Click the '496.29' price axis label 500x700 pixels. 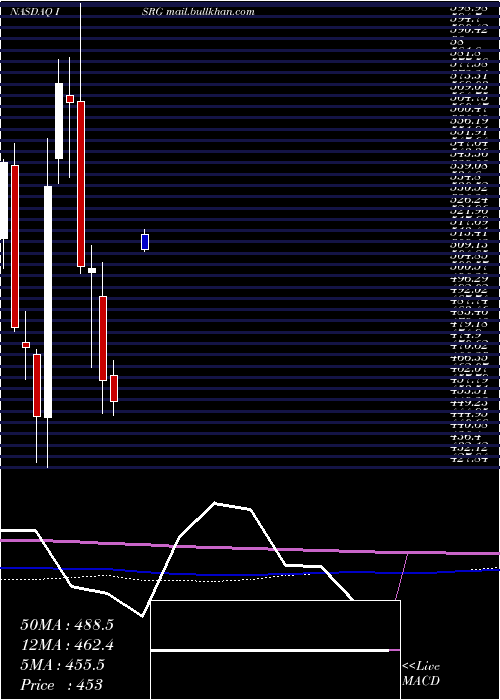468,279
